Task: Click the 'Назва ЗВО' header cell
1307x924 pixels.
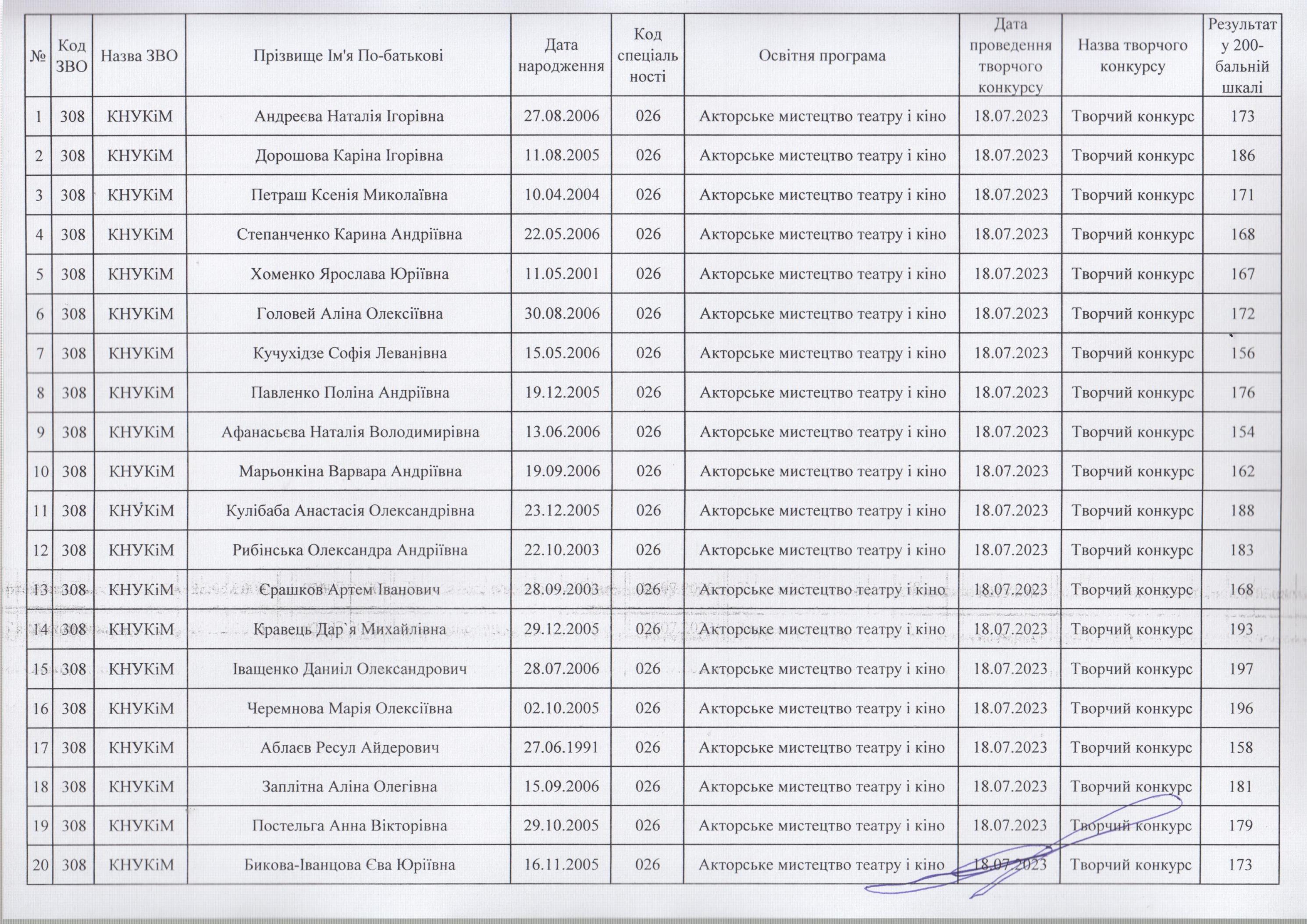Action: point(139,56)
